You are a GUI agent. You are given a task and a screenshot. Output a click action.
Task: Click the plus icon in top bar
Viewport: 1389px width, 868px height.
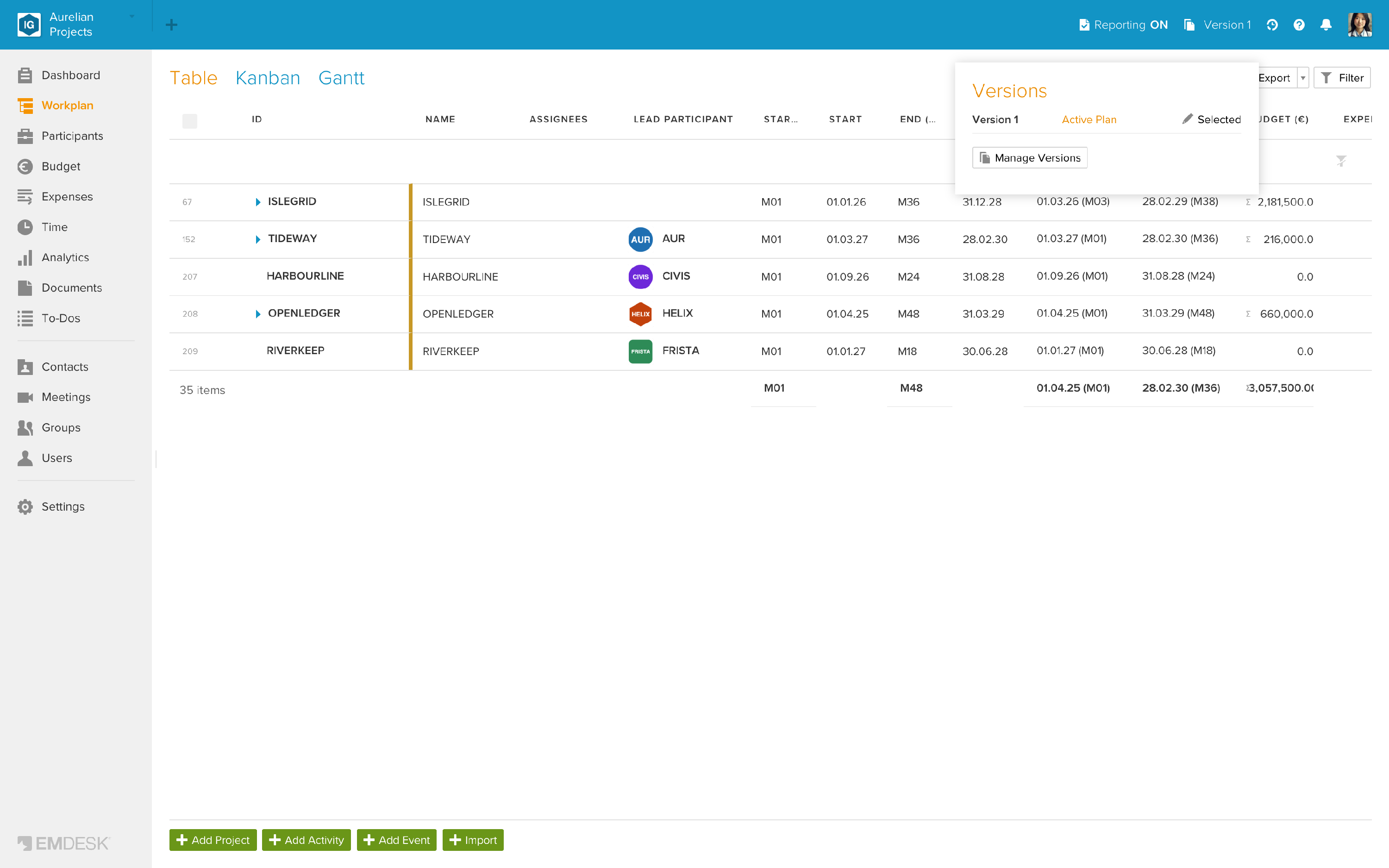[171, 25]
